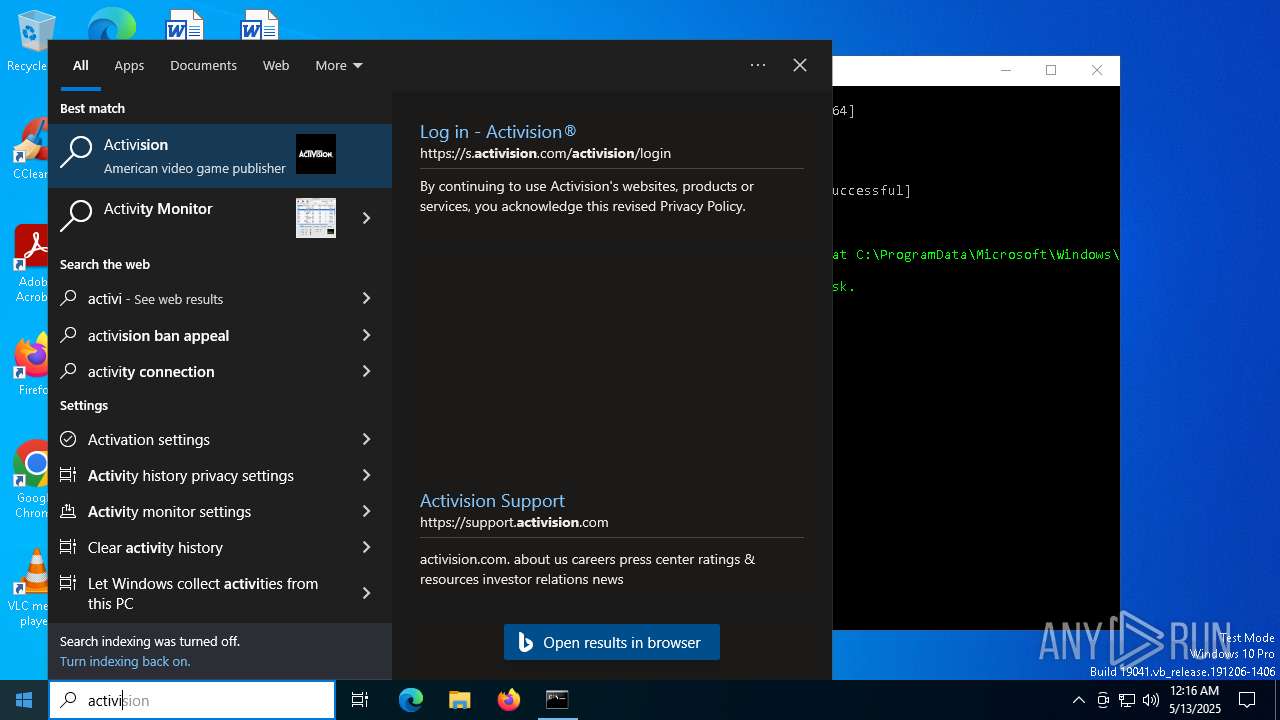The image size is (1280, 720).
Task: Expand Activity history privacy settings arrow
Action: tap(366, 475)
